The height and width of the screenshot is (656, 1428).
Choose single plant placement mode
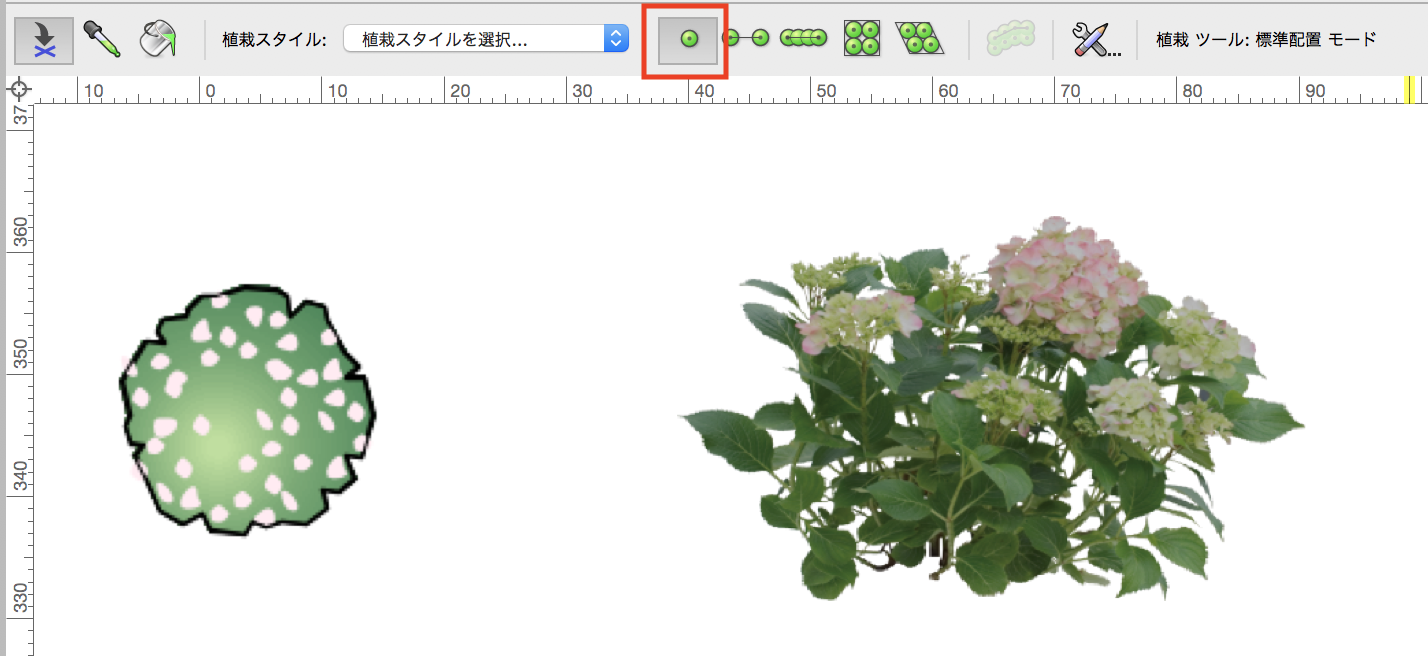688,40
